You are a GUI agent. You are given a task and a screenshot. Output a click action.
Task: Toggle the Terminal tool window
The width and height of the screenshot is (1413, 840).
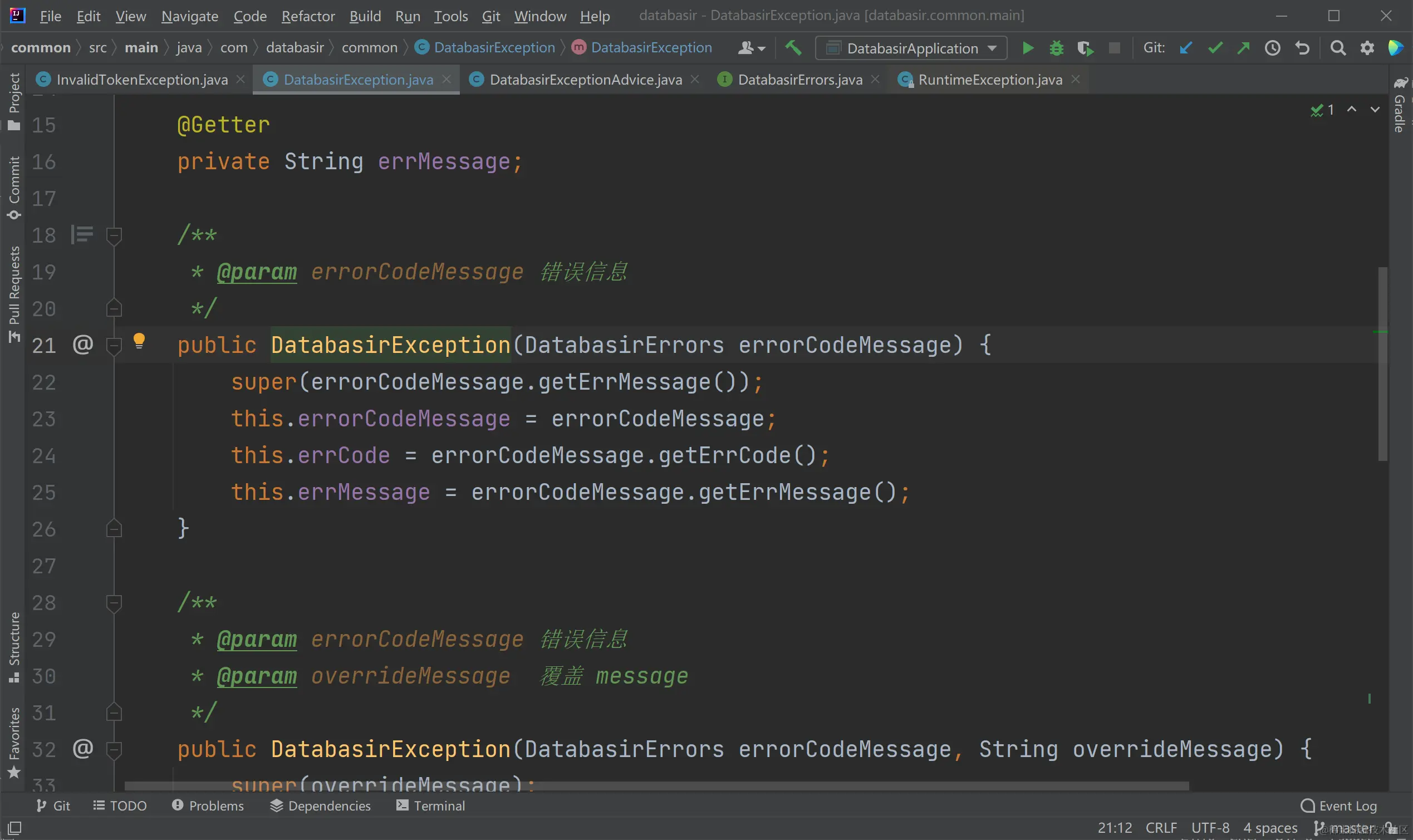click(x=431, y=805)
